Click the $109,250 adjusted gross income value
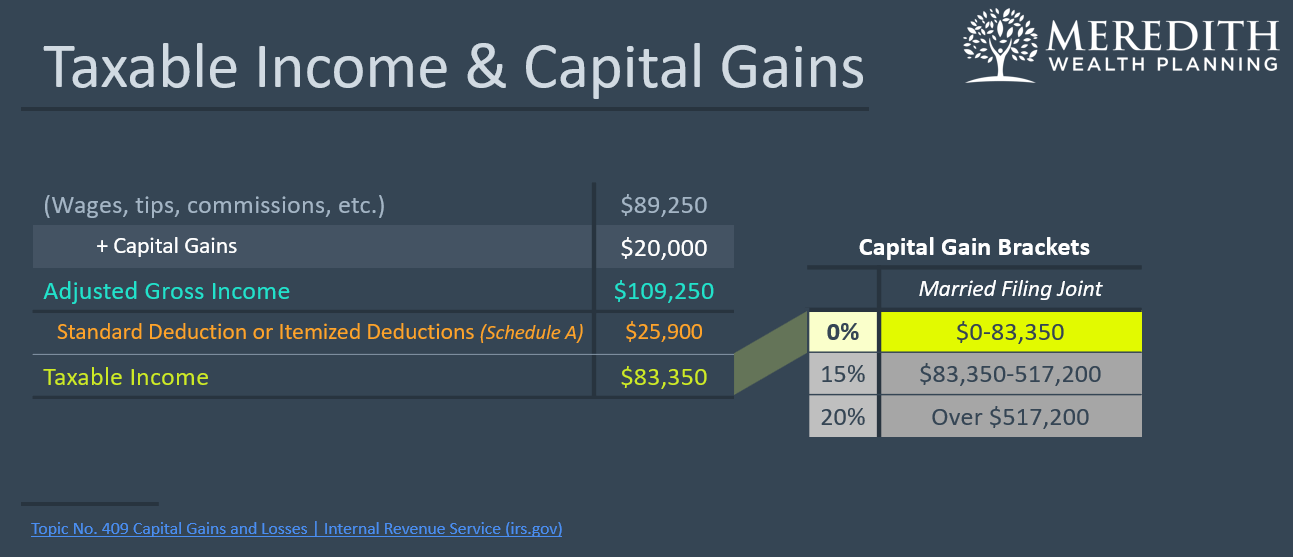 tap(663, 292)
